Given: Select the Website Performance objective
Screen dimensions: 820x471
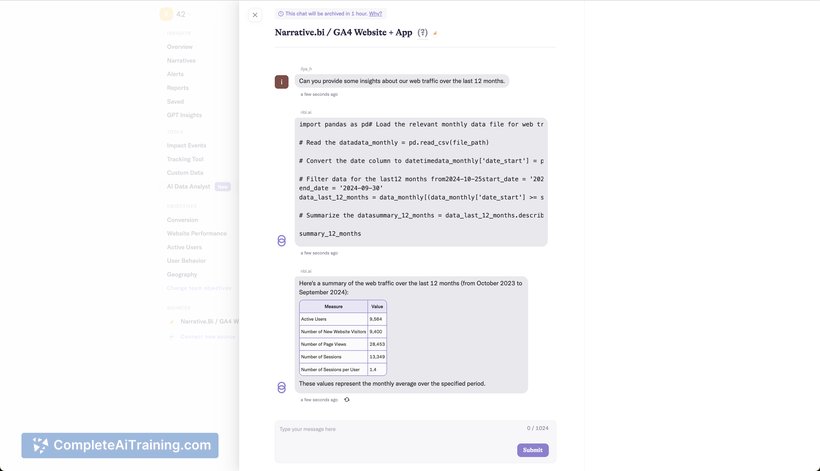Looking at the screenshot, I should 197,233.
